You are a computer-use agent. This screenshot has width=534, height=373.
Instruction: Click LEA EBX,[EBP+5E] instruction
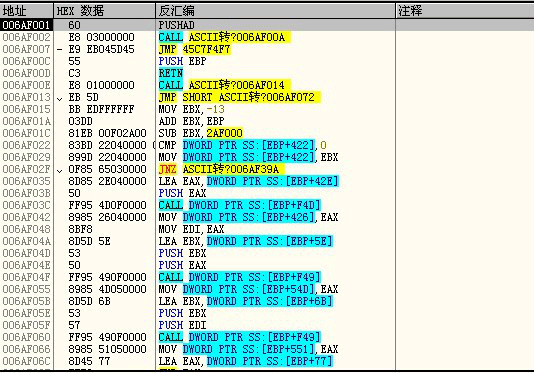[245, 241]
